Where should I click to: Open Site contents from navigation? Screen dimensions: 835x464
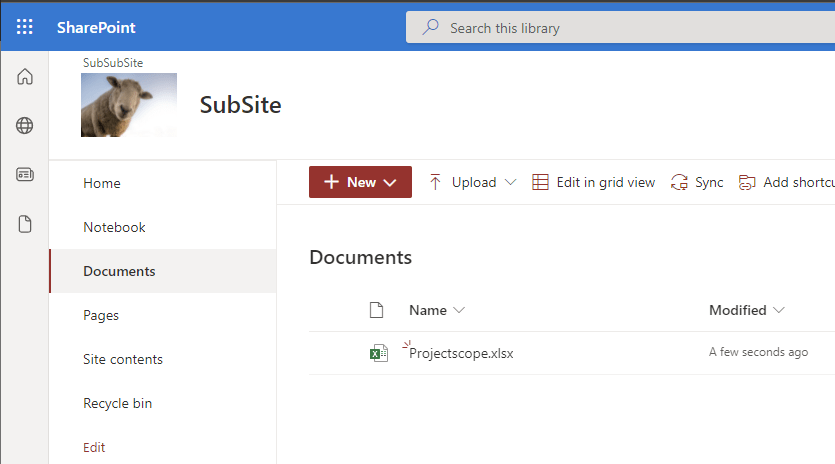(123, 359)
